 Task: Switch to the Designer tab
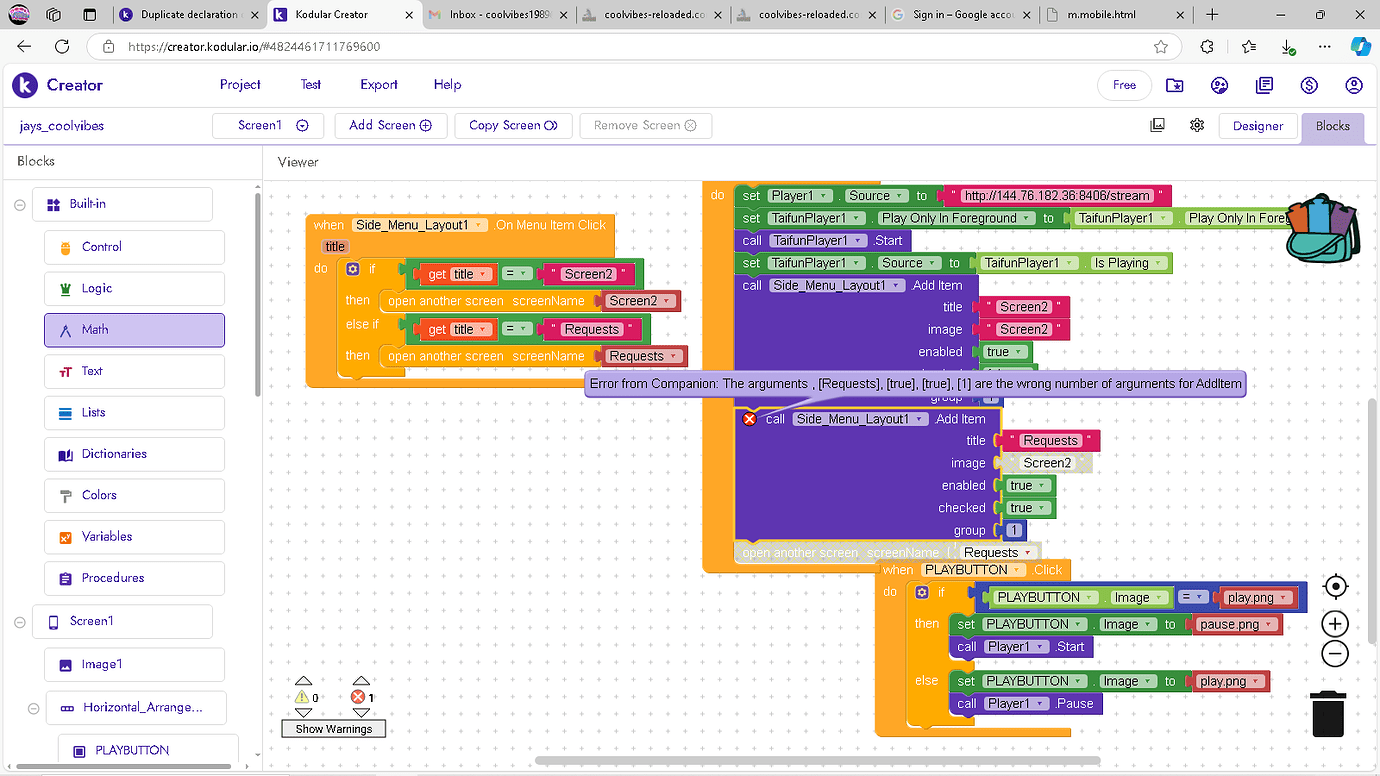(1258, 127)
